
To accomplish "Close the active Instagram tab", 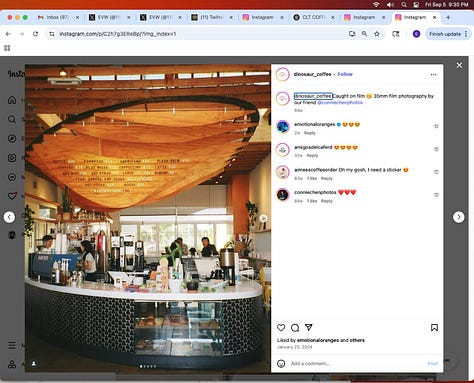I will click(434, 17).
